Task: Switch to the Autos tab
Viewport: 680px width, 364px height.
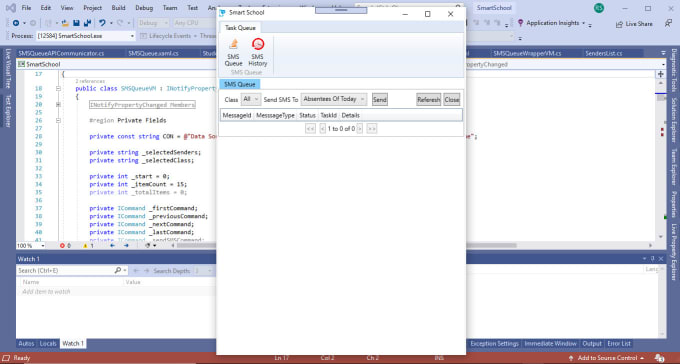Action: click(26, 344)
